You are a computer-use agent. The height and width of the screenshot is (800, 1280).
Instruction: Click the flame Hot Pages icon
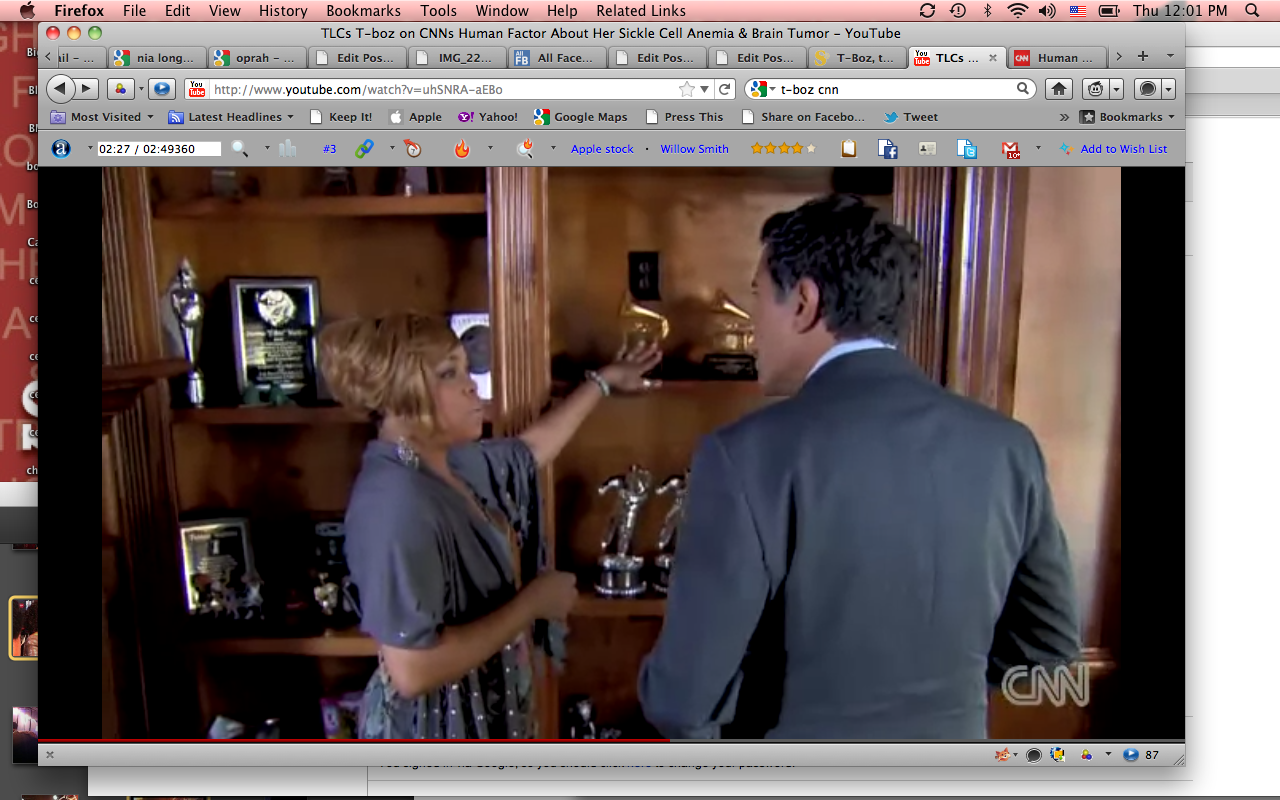tap(461, 149)
